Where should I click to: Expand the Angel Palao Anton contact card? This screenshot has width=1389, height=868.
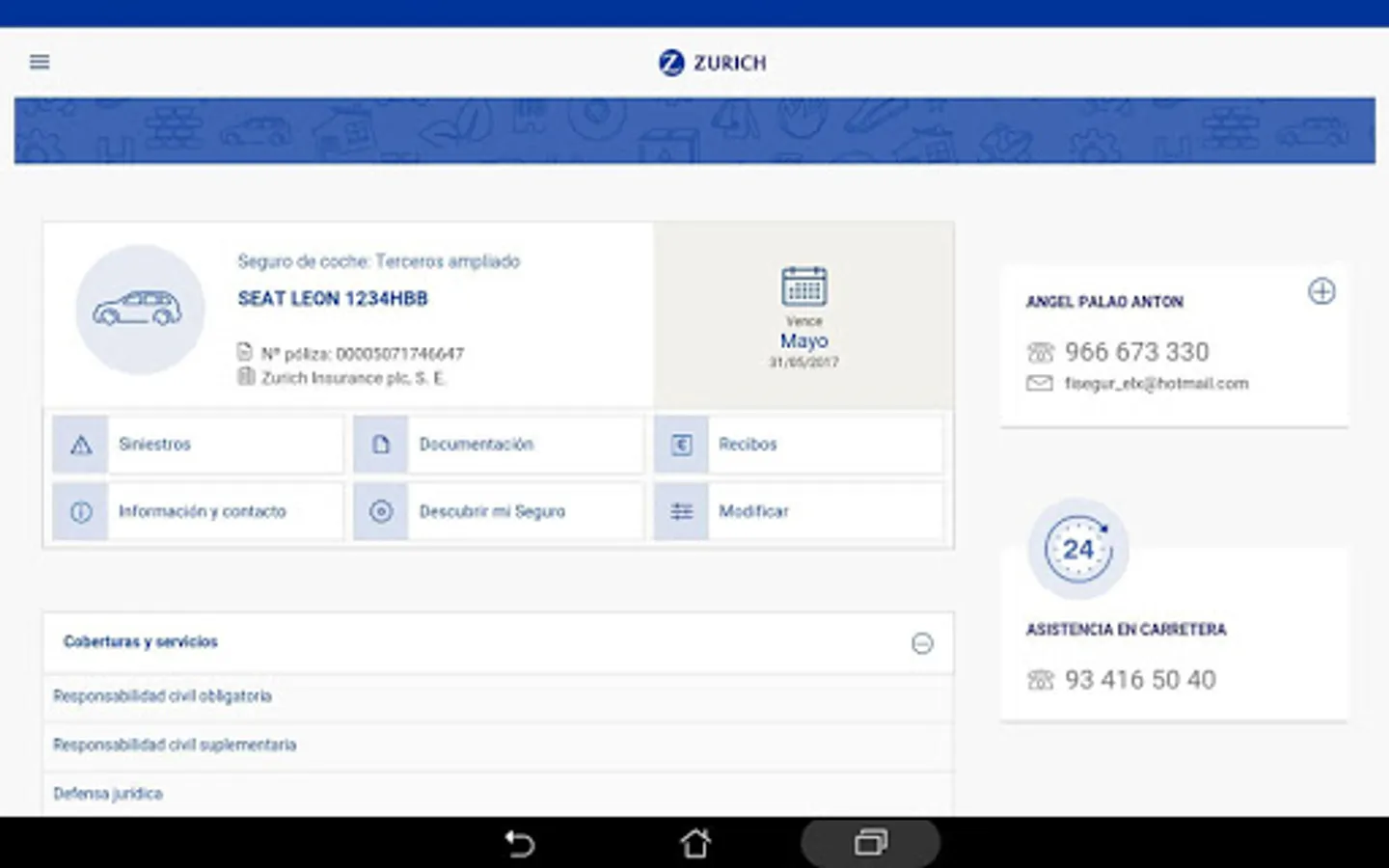pos(1321,291)
